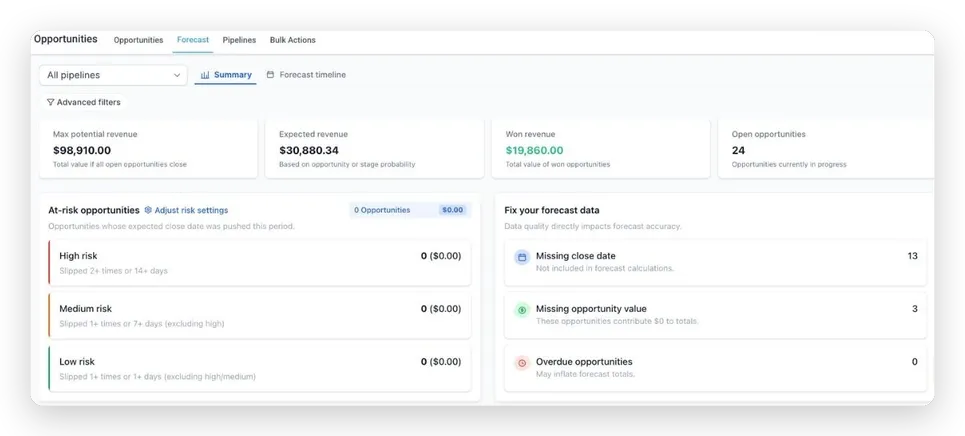Click the $0.00 at-risk total badge
Image resolution: width=965 pixels, height=436 pixels.
452,210
